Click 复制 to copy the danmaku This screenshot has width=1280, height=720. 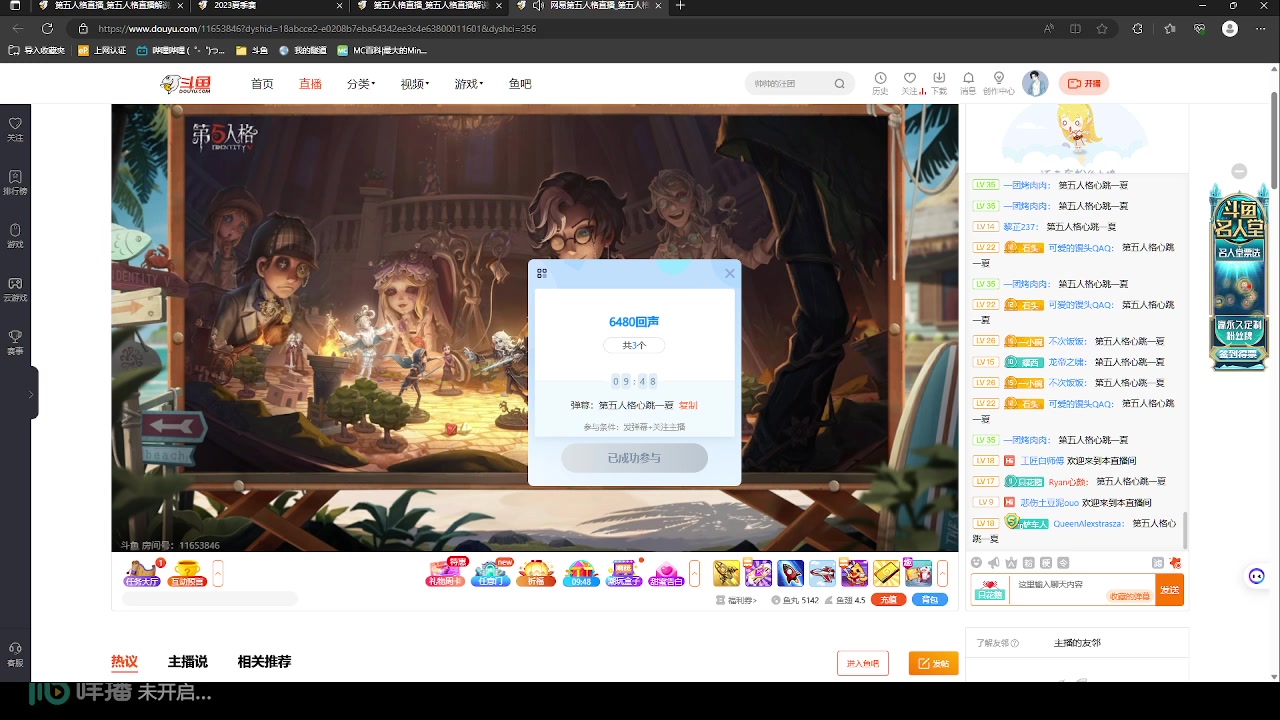coord(688,405)
